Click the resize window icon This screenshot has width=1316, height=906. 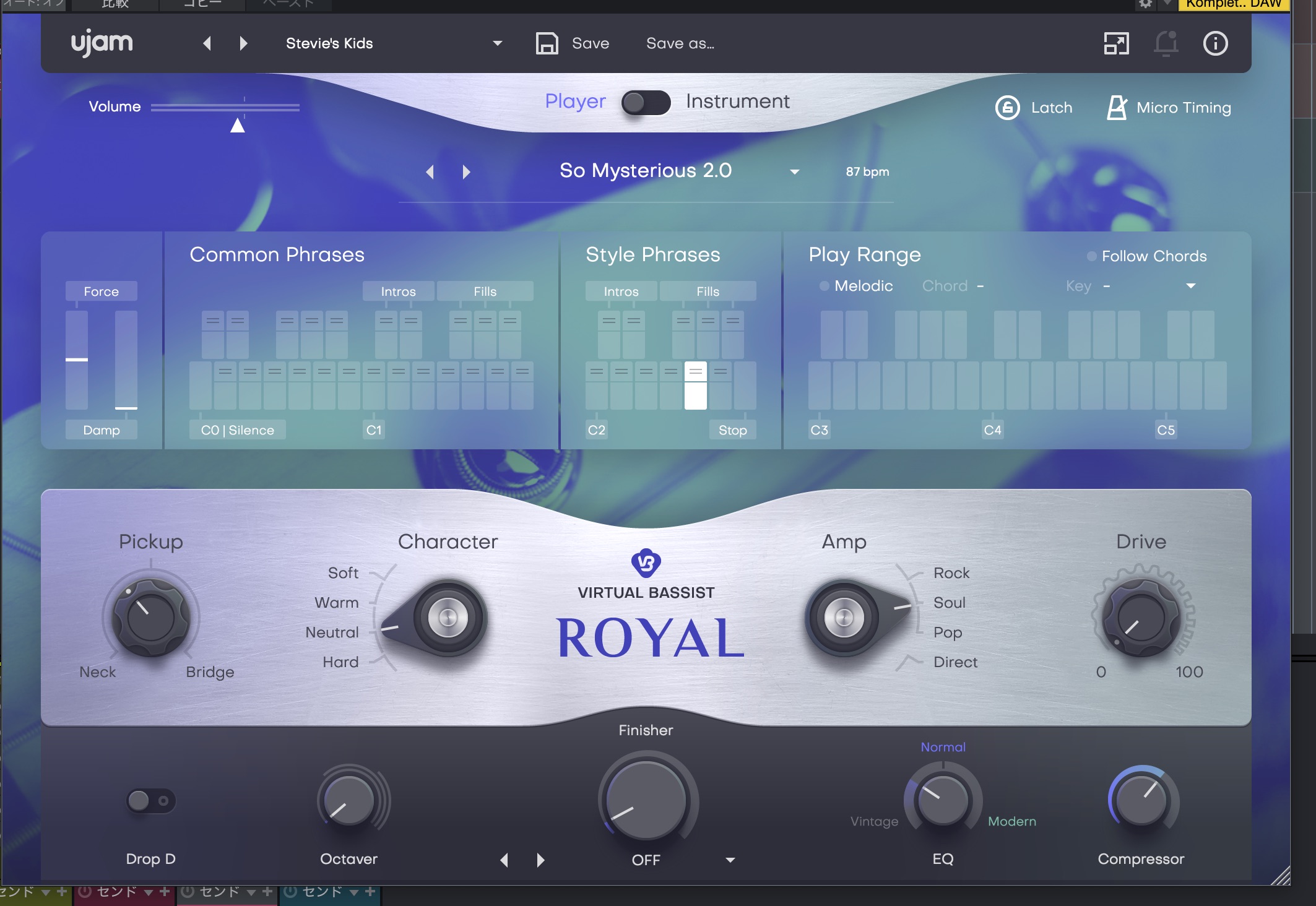[x=1116, y=44]
